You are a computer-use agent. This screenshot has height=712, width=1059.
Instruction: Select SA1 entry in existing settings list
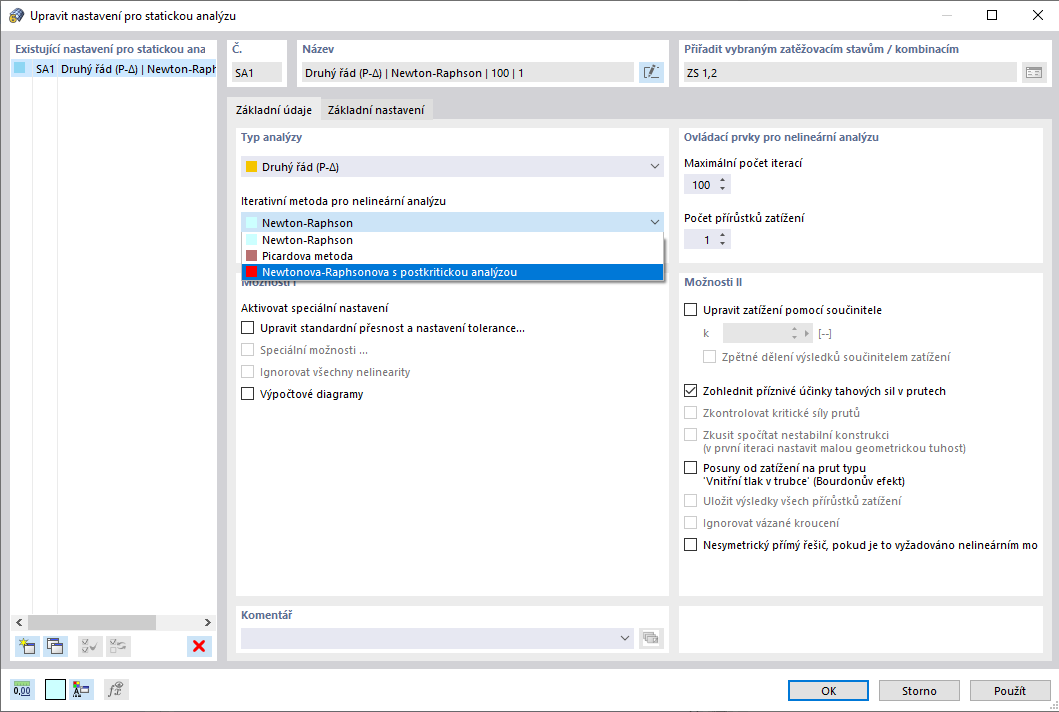click(x=112, y=70)
